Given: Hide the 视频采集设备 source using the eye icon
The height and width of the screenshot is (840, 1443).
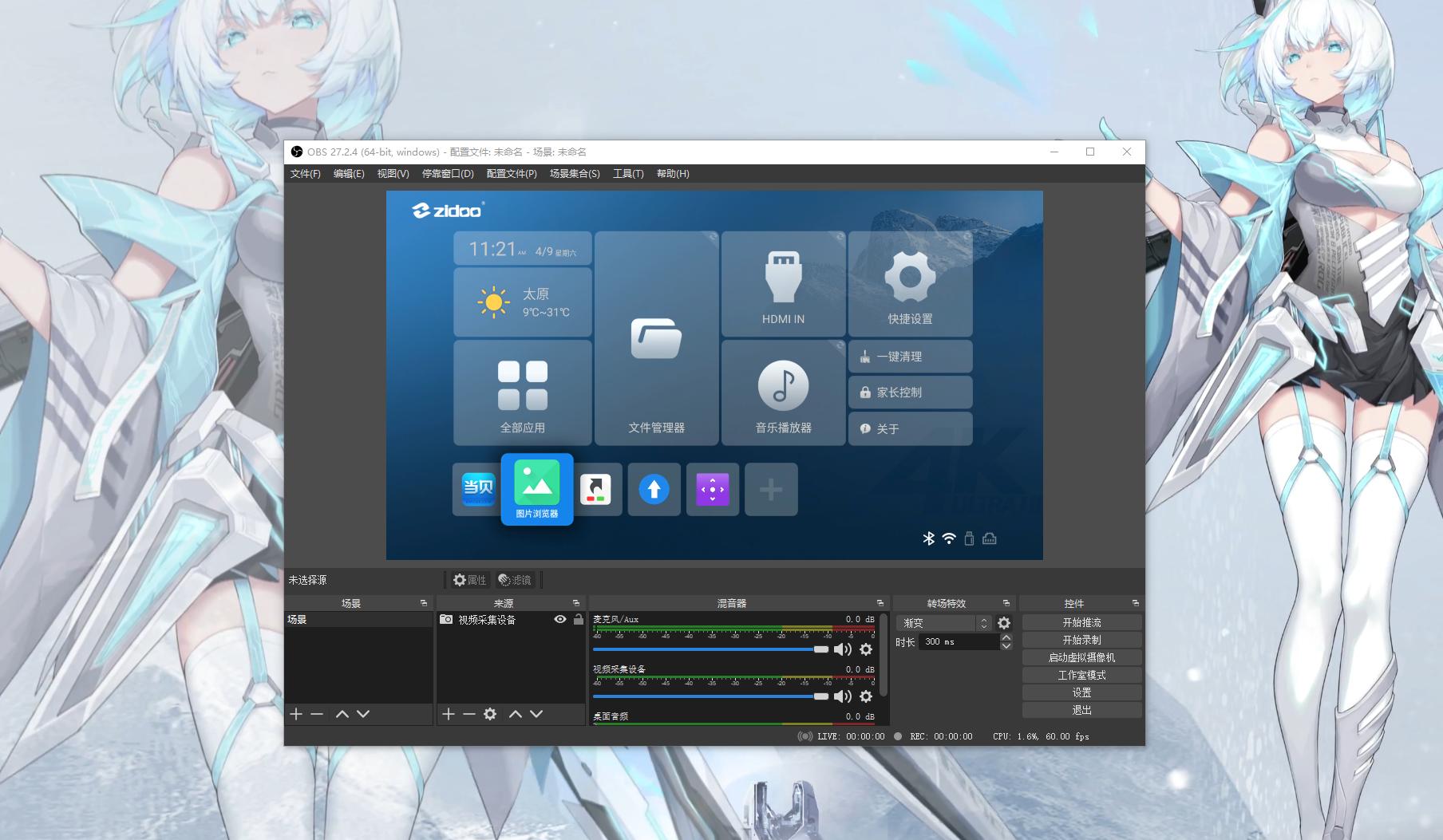Looking at the screenshot, I should coord(560,620).
